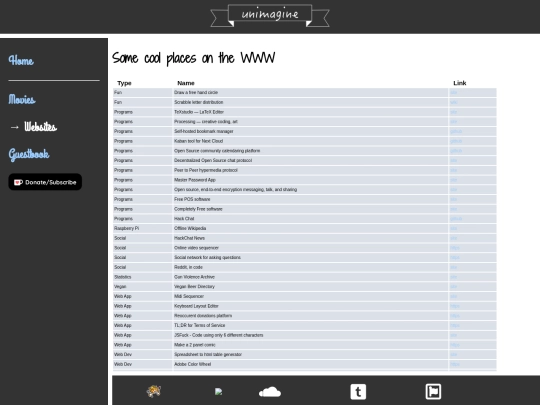Open the Gun Violence Archive link
The height and width of the screenshot is (405, 540).
click(x=453, y=277)
